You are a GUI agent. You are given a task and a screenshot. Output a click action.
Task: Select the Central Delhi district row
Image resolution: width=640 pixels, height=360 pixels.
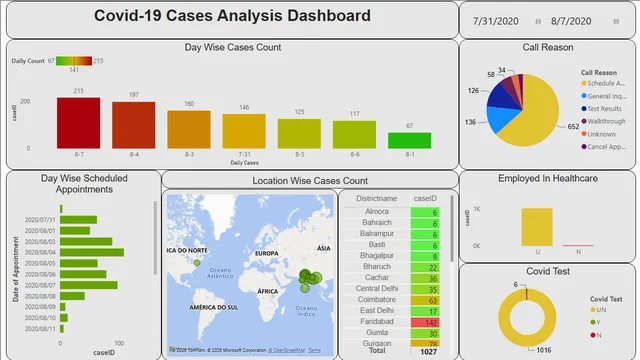click(392, 289)
